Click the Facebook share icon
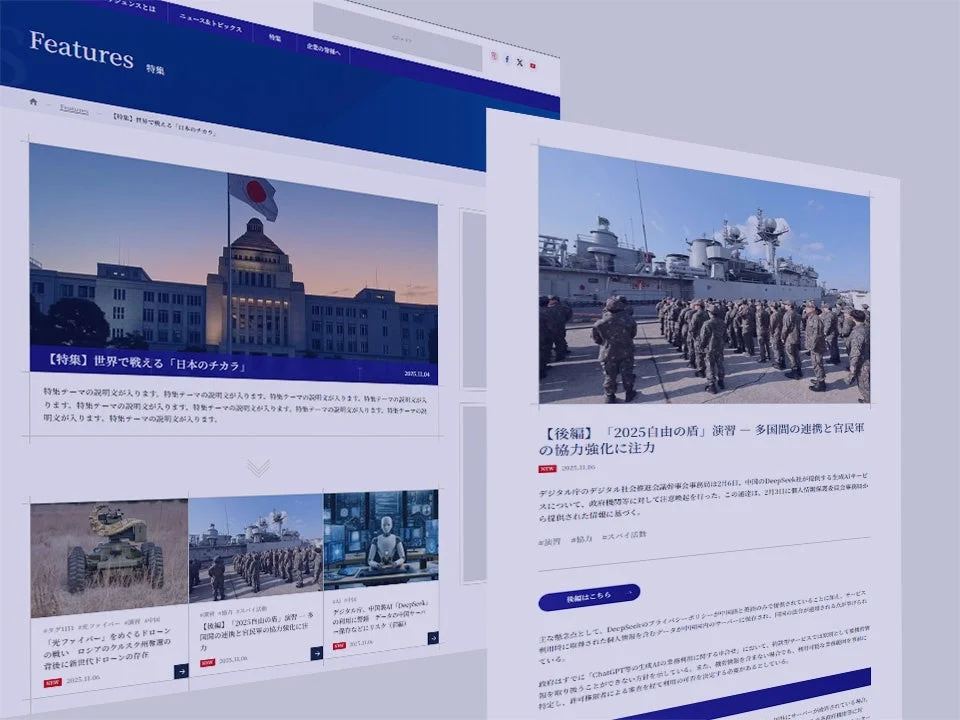The height and width of the screenshot is (720, 960). [x=507, y=61]
